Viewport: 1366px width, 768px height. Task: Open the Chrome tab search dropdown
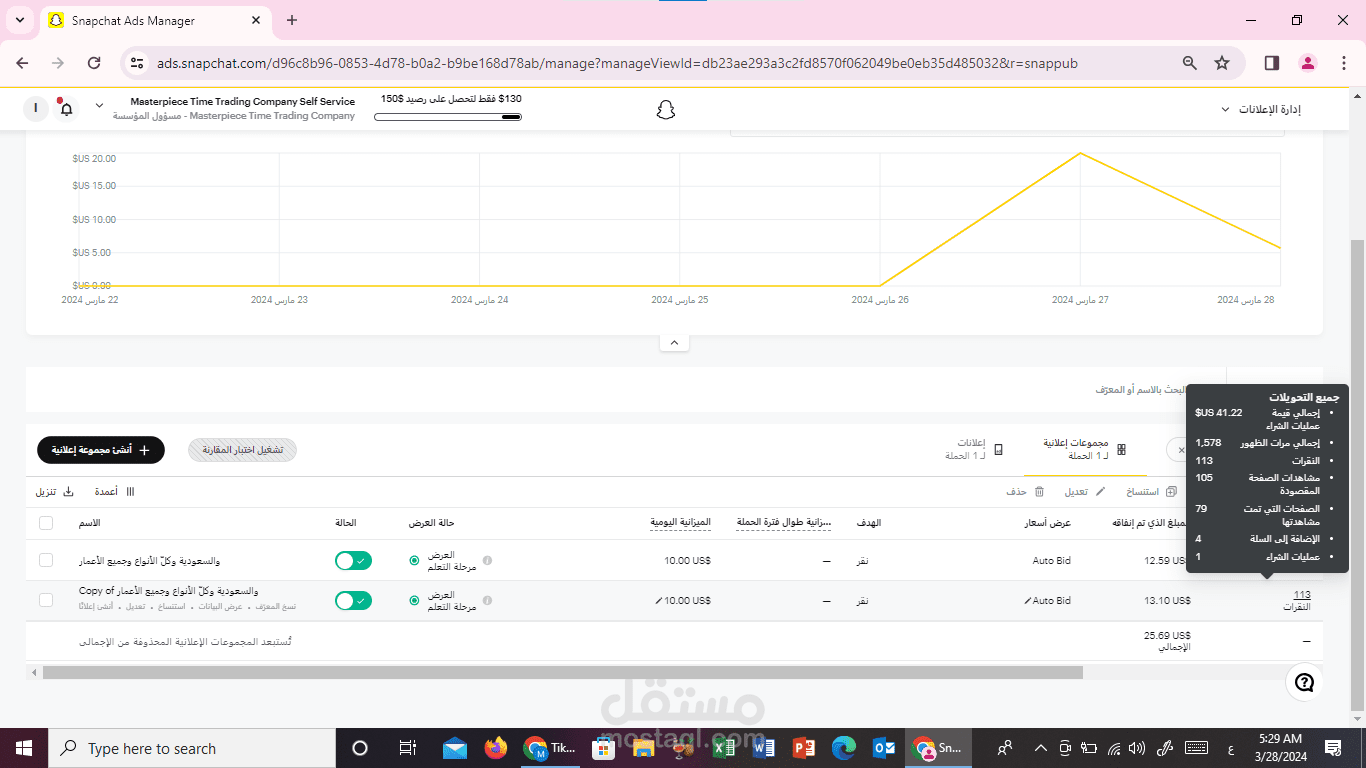pyautogui.click(x=20, y=20)
